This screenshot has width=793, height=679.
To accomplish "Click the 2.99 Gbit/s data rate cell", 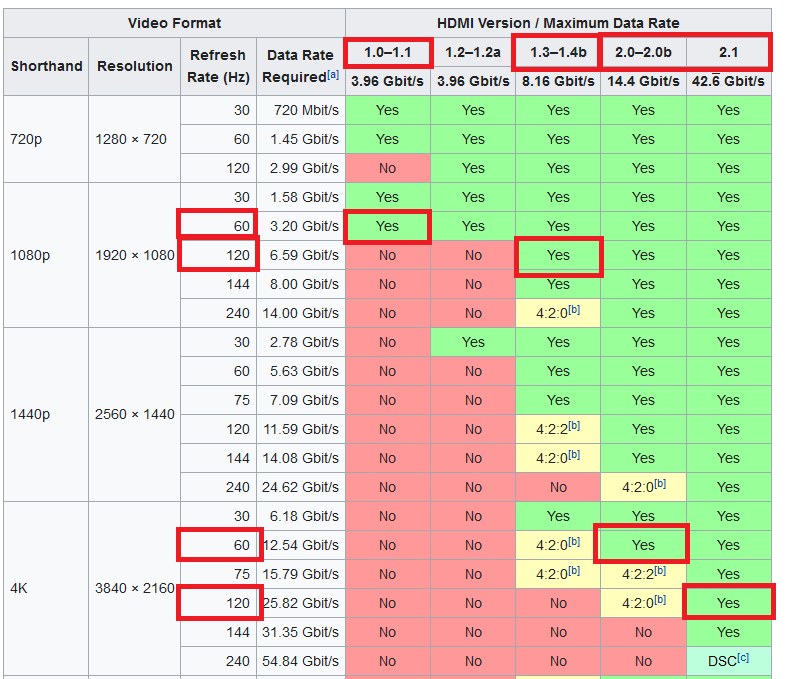I will point(301,168).
